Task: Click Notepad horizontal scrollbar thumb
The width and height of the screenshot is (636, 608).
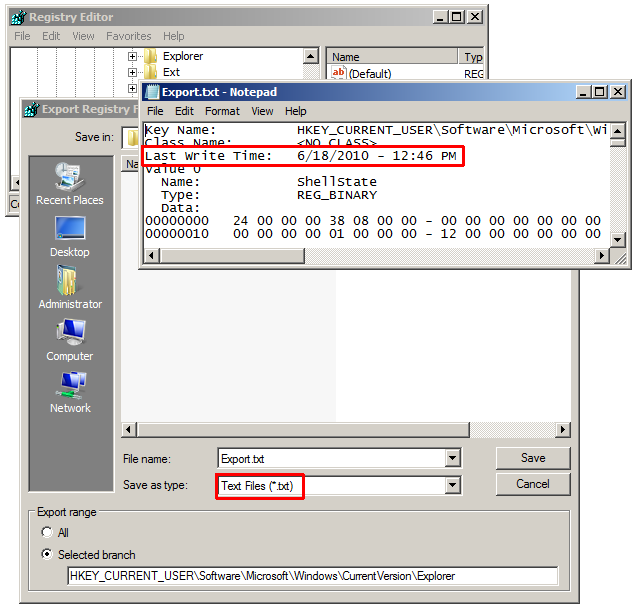Action: click(x=232, y=256)
